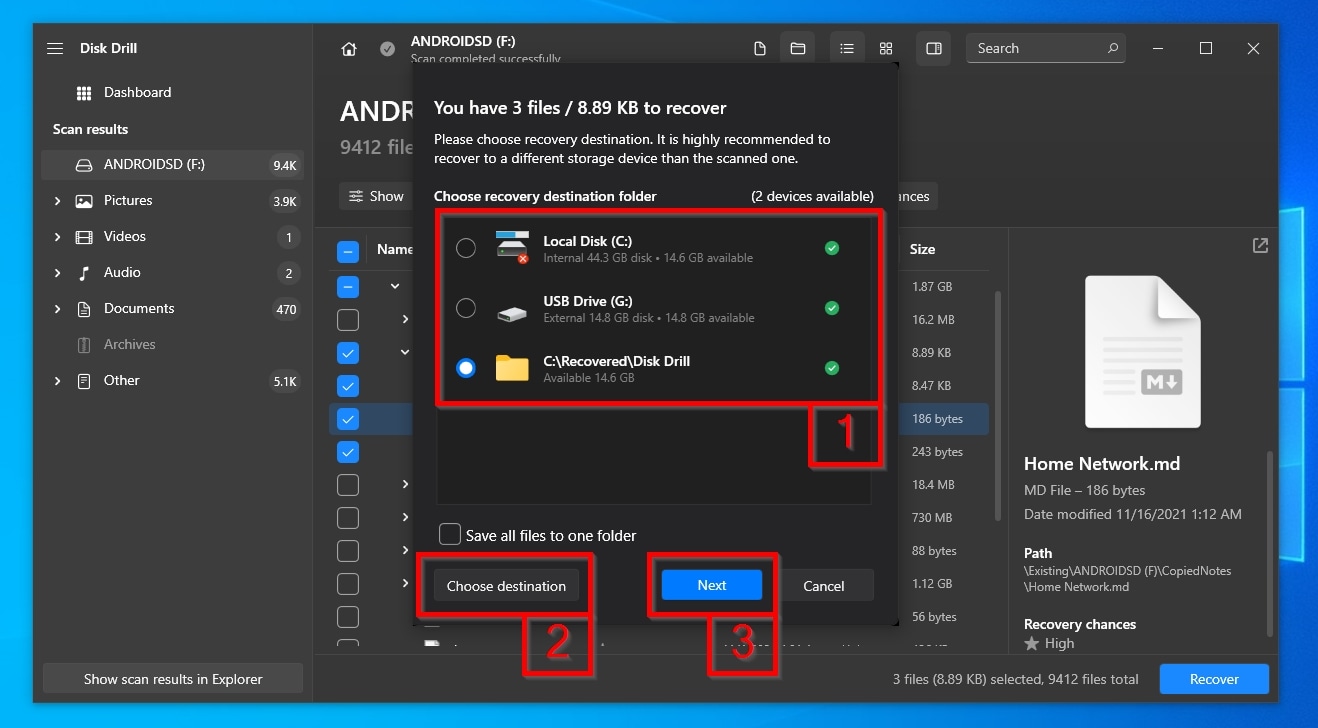Image resolution: width=1318 pixels, height=728 pixels.
Task: Click the Archives category icon
Action: click(85, 345)
